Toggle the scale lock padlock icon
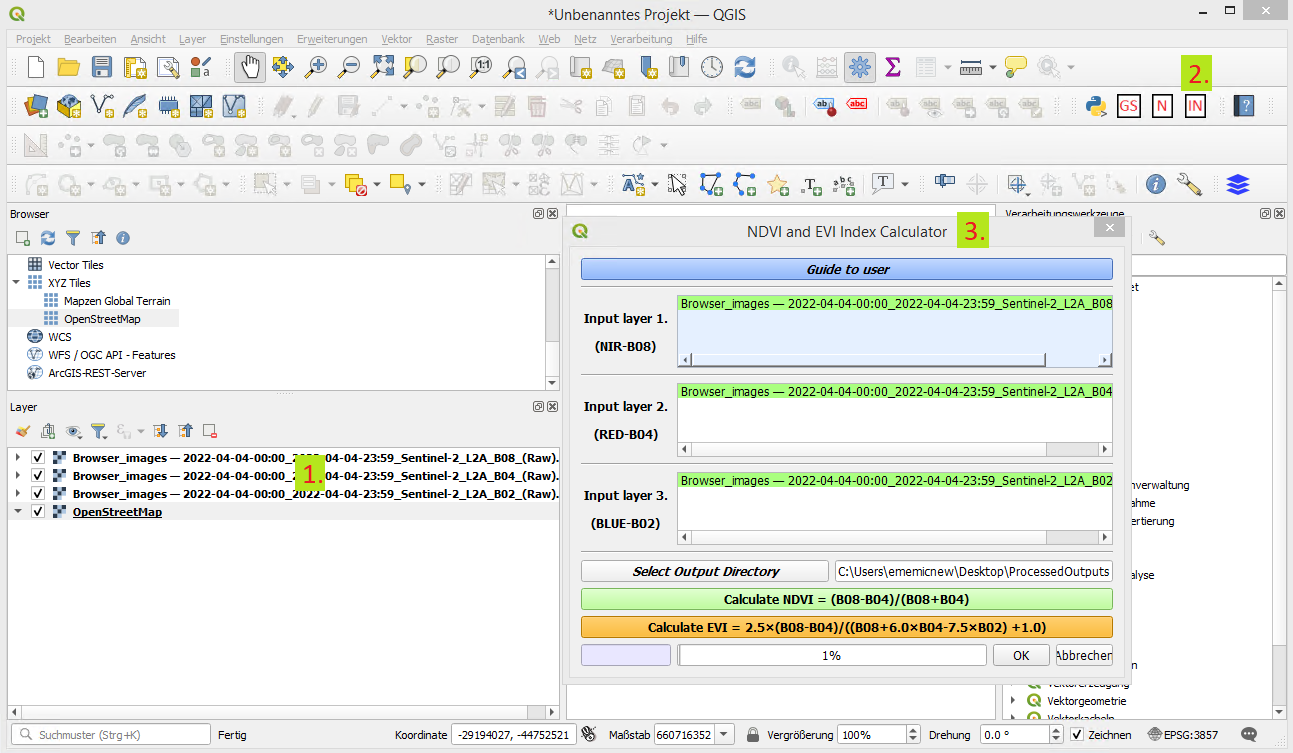Screen dimensions: 1293x753 click(752, 734)
